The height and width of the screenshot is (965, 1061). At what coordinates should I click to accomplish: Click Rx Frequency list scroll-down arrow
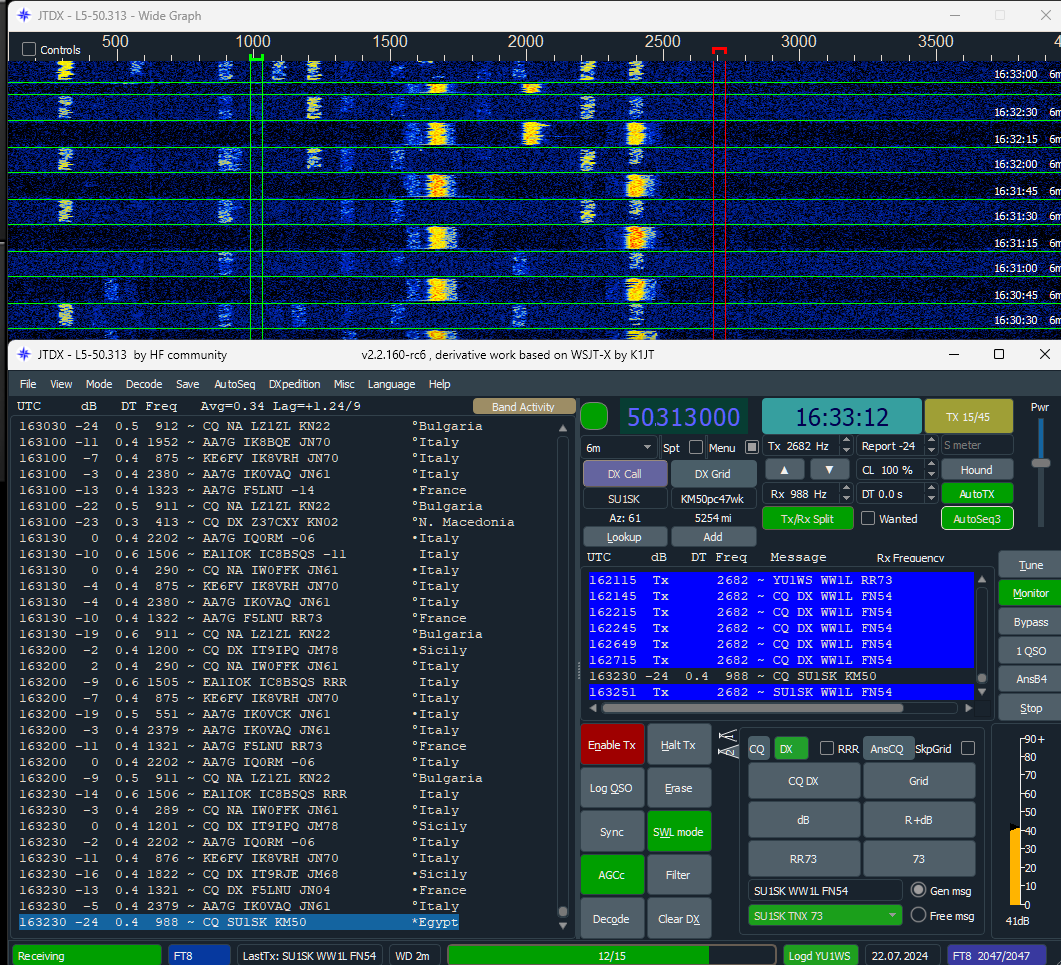pyautogui.click(x=982, y=692)
